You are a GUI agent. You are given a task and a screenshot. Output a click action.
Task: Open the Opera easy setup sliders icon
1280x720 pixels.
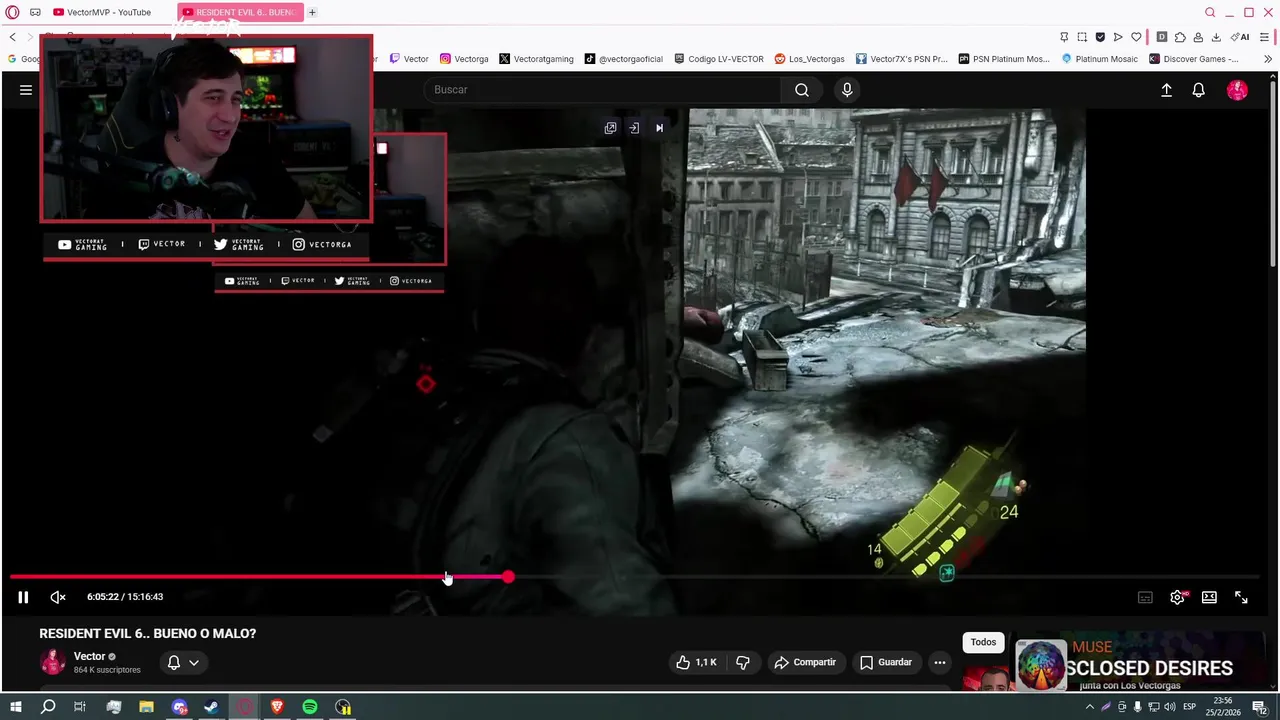pos(1265,37)
